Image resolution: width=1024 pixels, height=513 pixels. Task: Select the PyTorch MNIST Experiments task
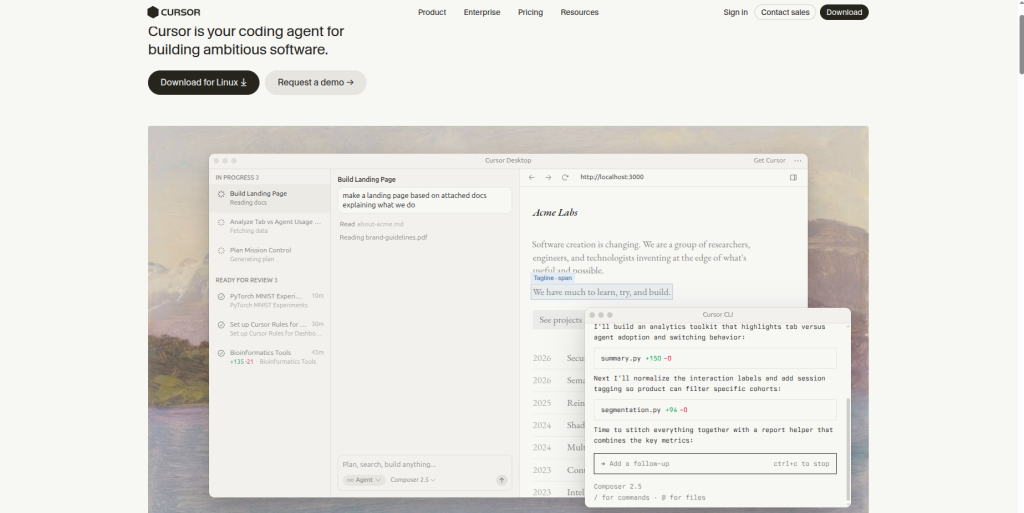[x=270, y=300]
